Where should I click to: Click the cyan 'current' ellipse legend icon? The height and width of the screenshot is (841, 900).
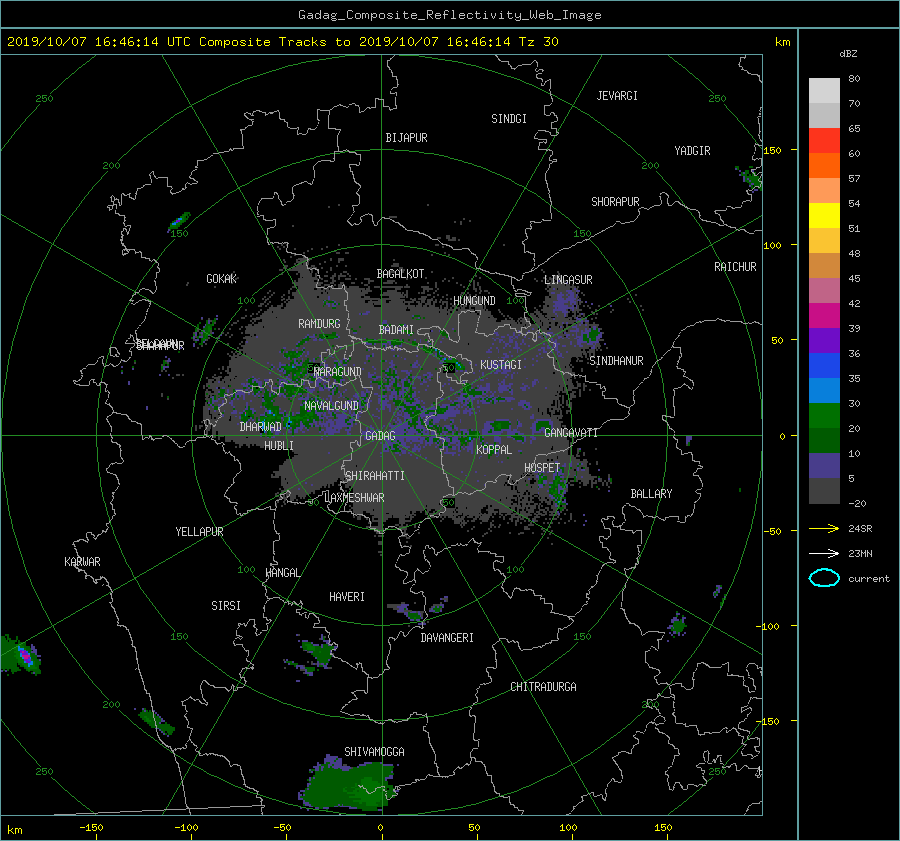824,578
